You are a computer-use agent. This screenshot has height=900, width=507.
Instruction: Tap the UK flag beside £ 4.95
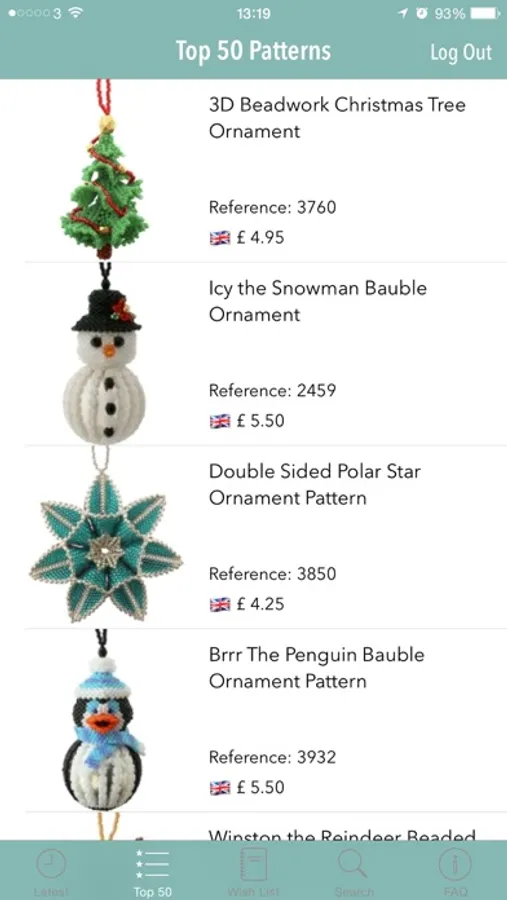pyautogui.click(x=219, y=238)
